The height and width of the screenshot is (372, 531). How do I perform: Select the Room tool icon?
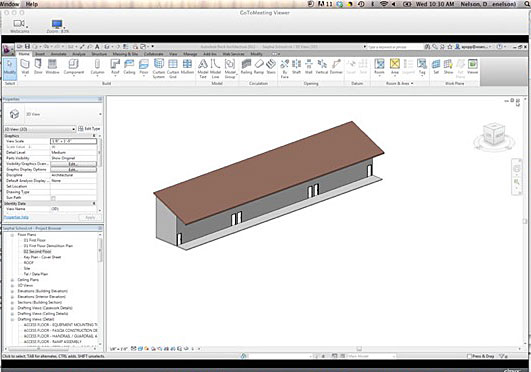379,67
